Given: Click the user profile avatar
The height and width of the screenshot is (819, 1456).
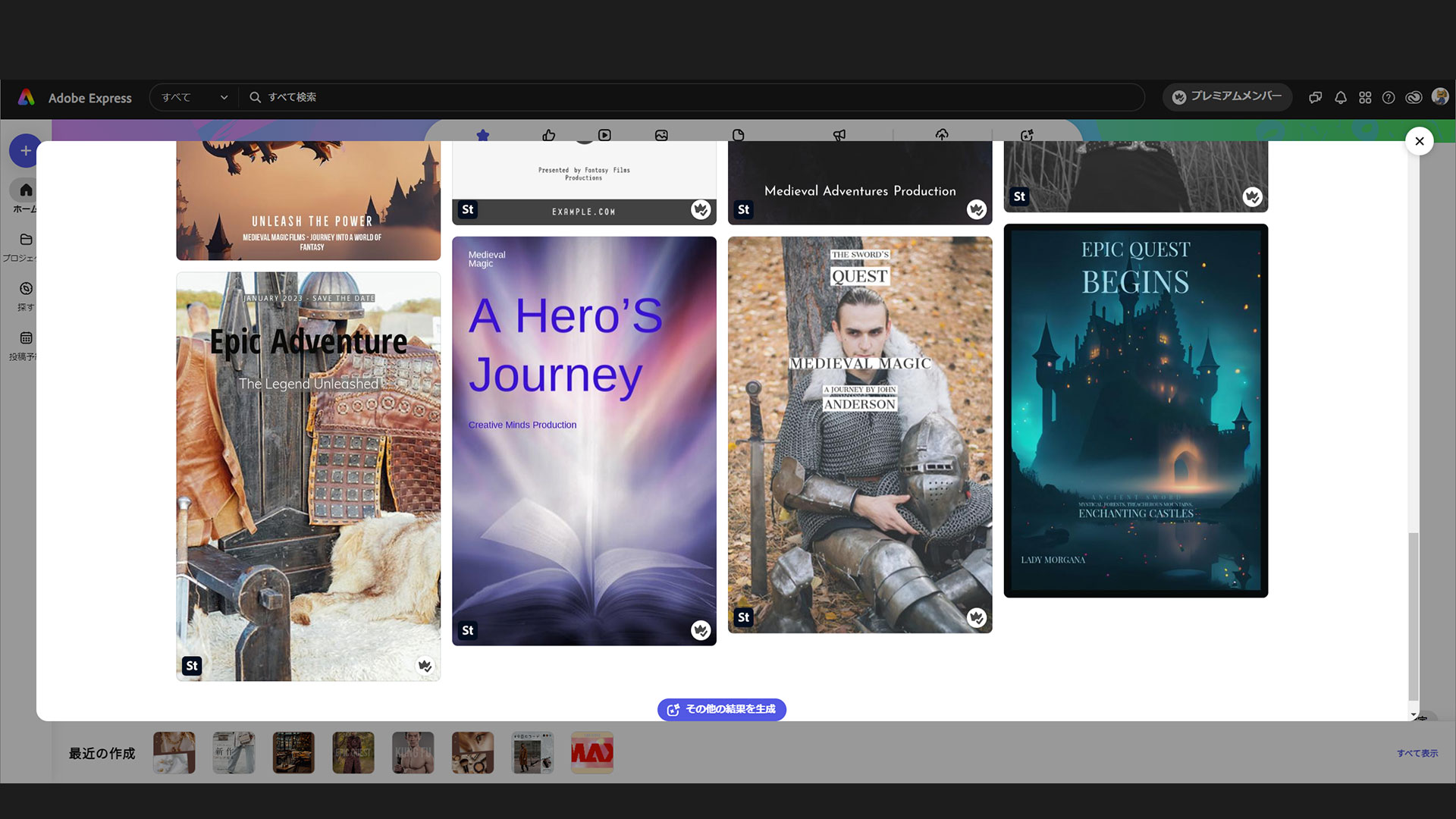Looking at the screenshot, I should coord(1439,96).
